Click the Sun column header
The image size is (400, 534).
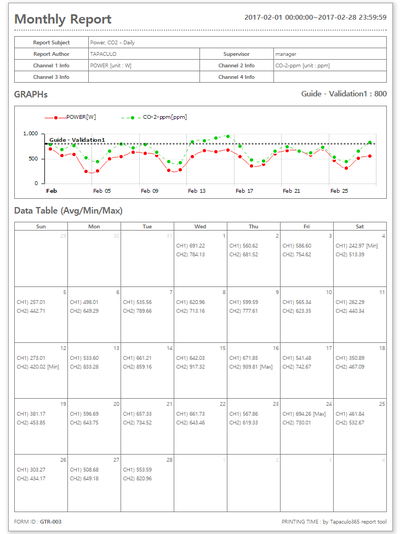point(41,226)
